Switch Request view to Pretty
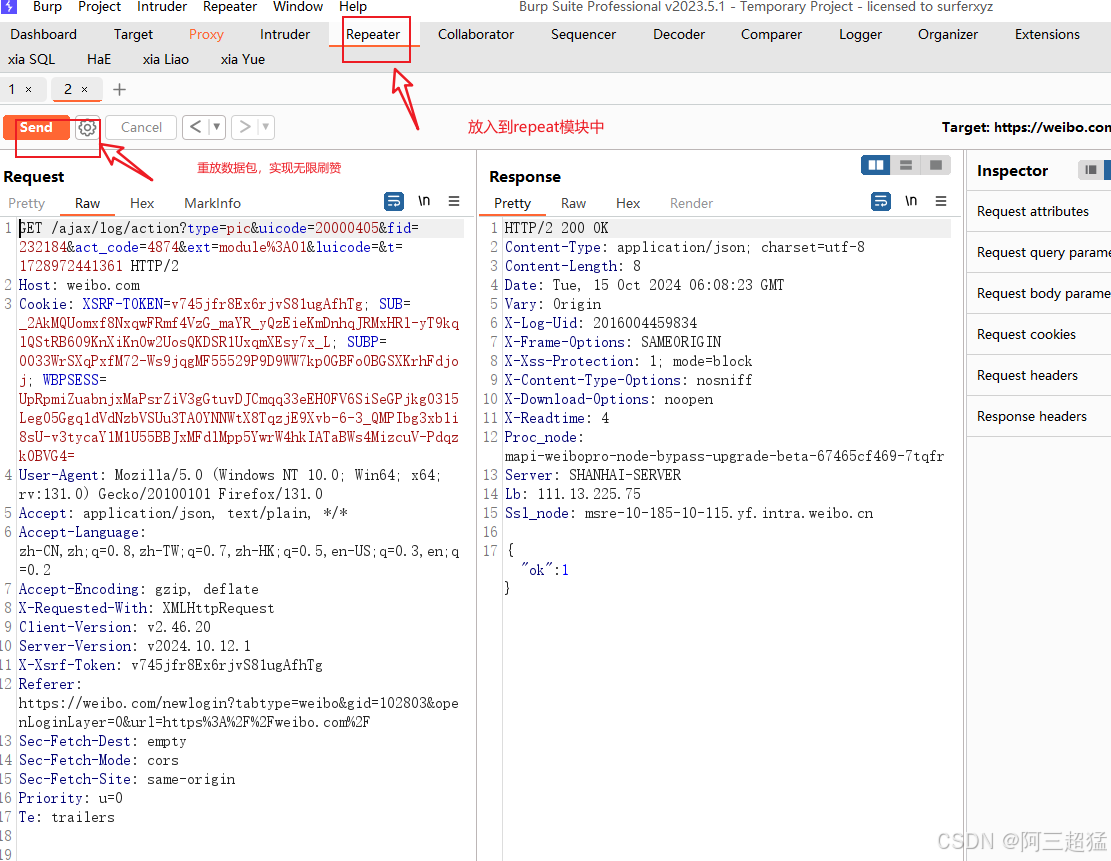This screenshot has width=1111, height=861. coord(27,203)
